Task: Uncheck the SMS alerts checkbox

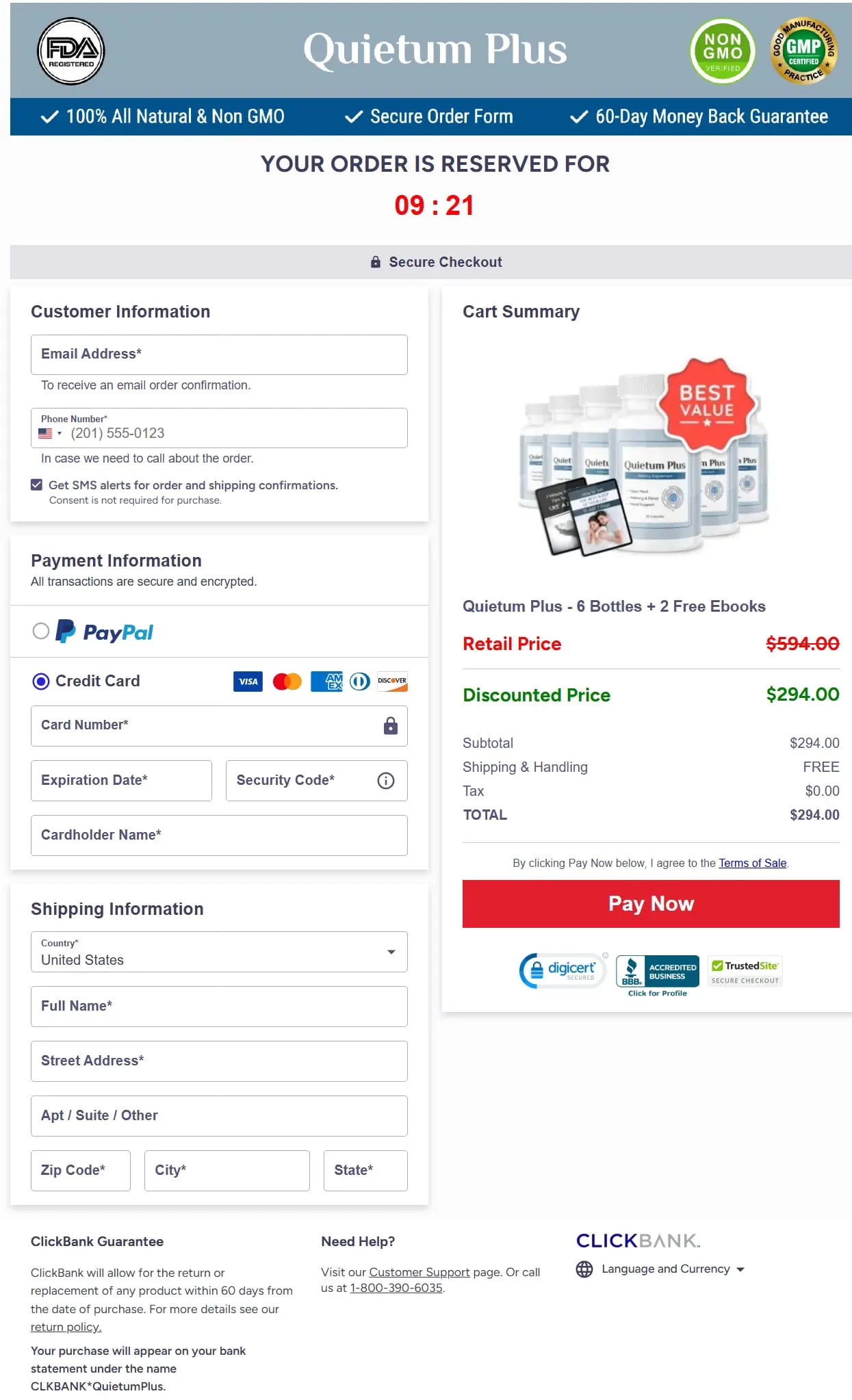Action: (35, 484)
